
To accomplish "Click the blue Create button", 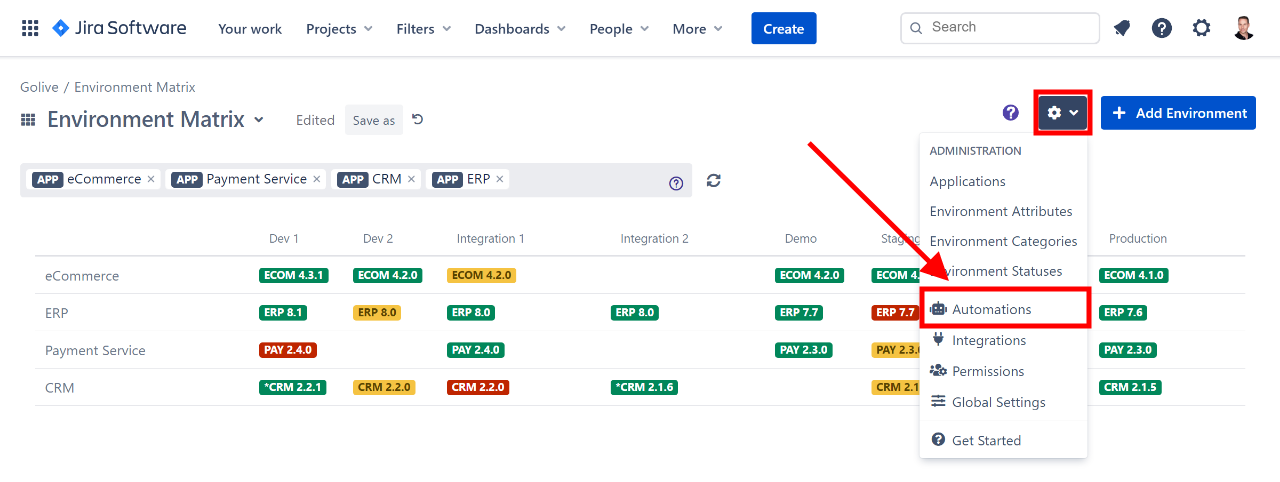I will click(783, 29).
